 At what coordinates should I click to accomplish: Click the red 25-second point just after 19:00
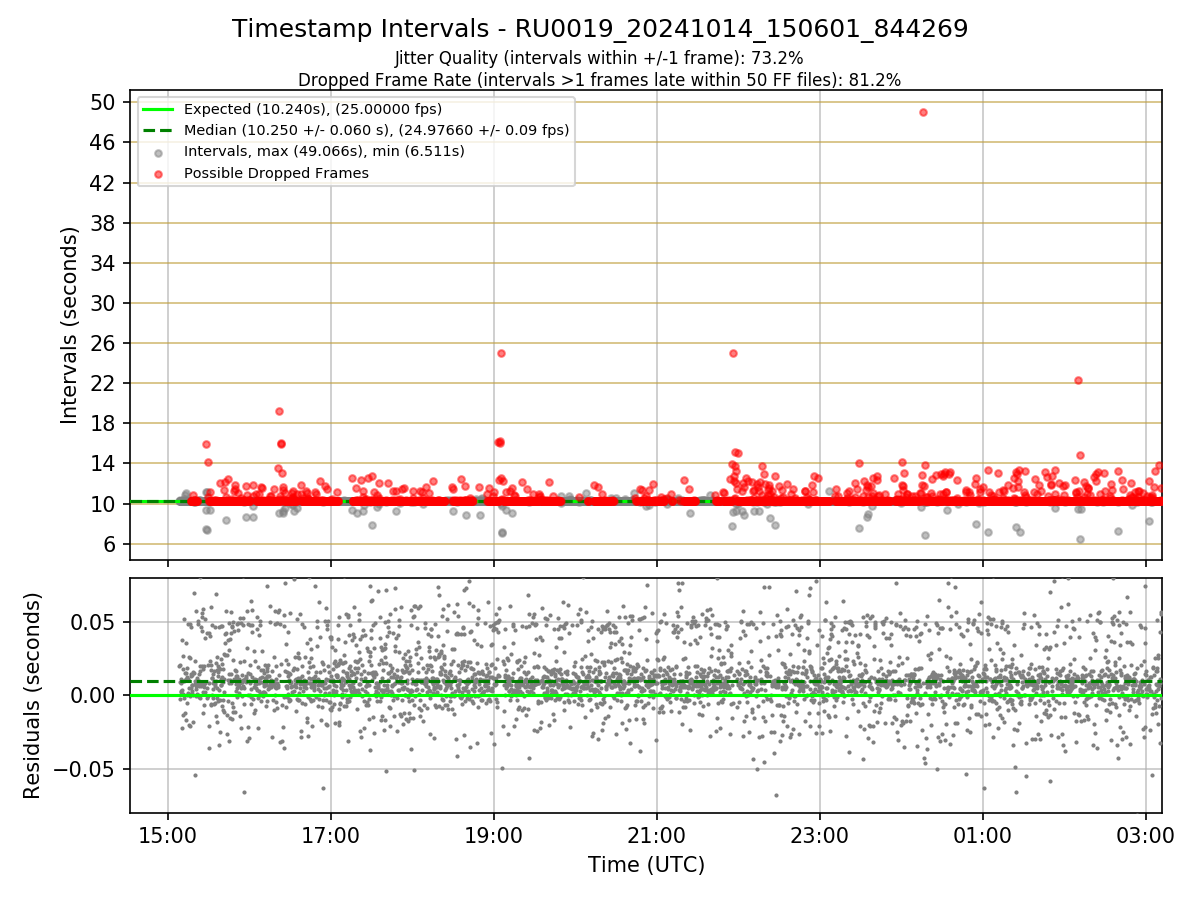[501, 353]
